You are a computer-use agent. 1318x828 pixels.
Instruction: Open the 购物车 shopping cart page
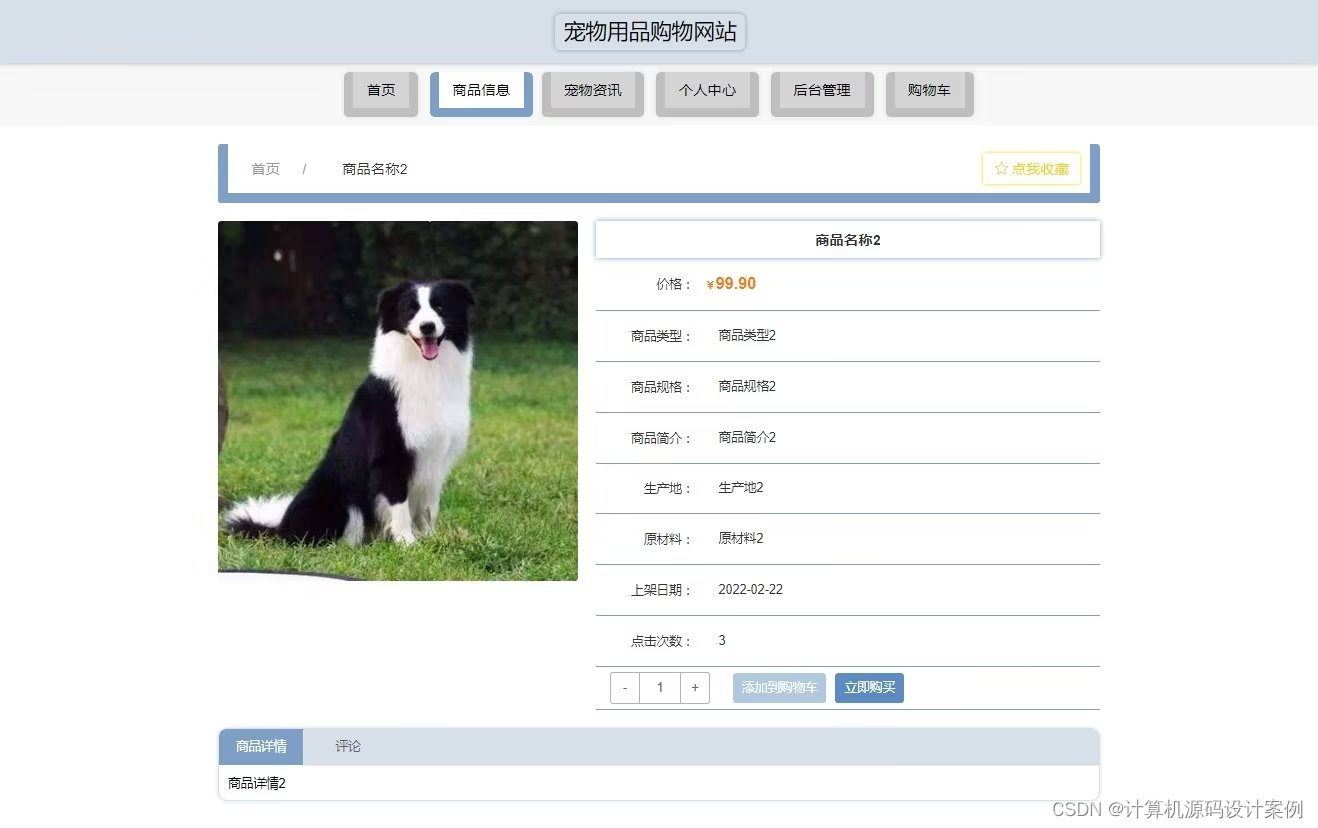(928, 91)
